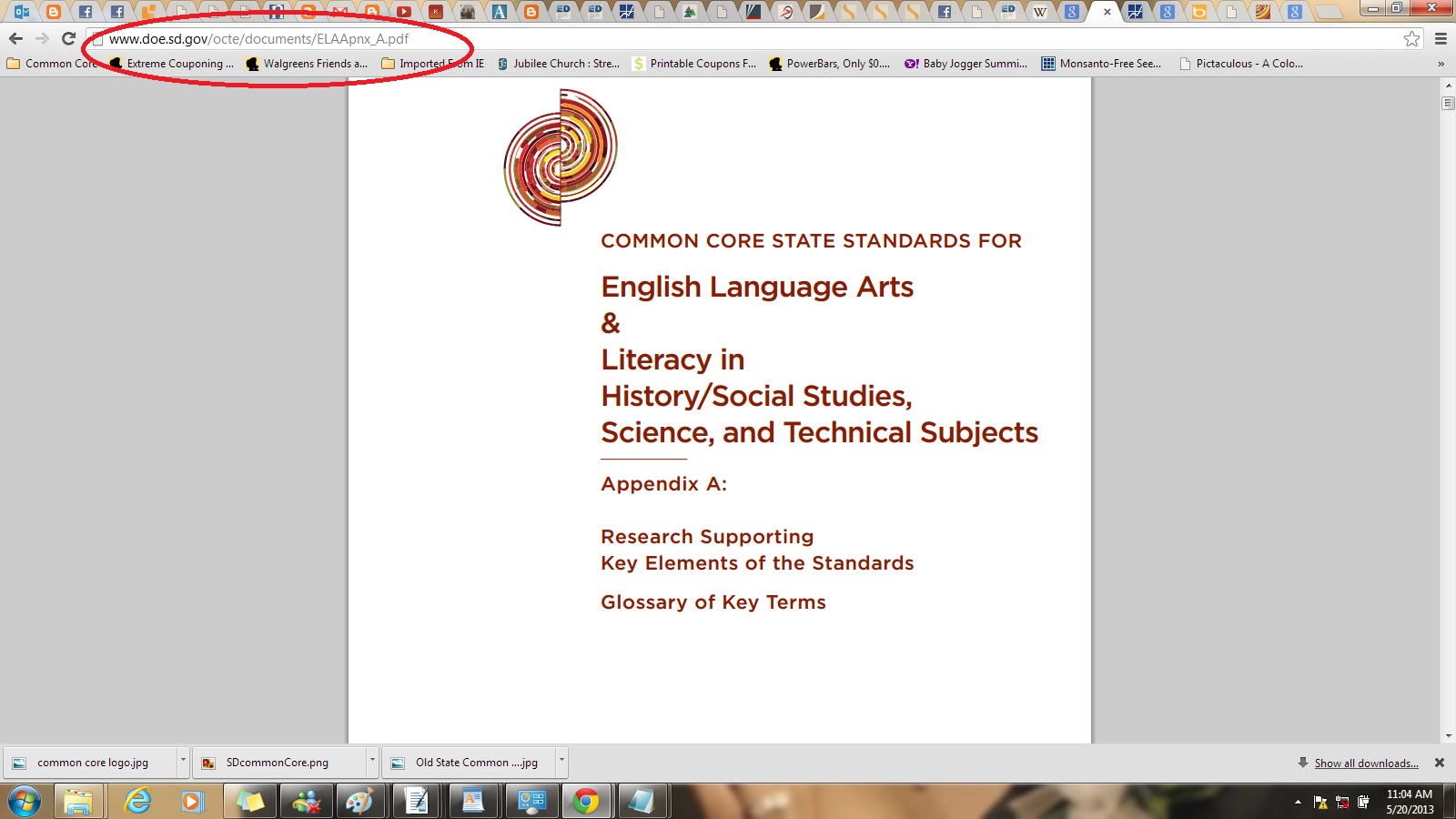Click Show all downloads link
Image resolution: width=1456 pixels, height=819 pixels.
1365,763
